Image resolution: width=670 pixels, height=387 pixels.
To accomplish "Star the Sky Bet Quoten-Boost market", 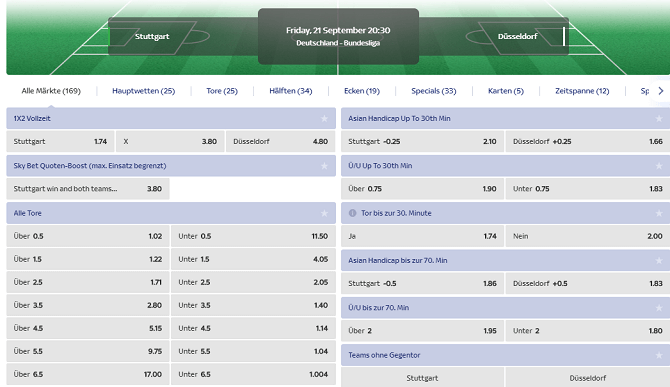I will click(x=324, y=166).
